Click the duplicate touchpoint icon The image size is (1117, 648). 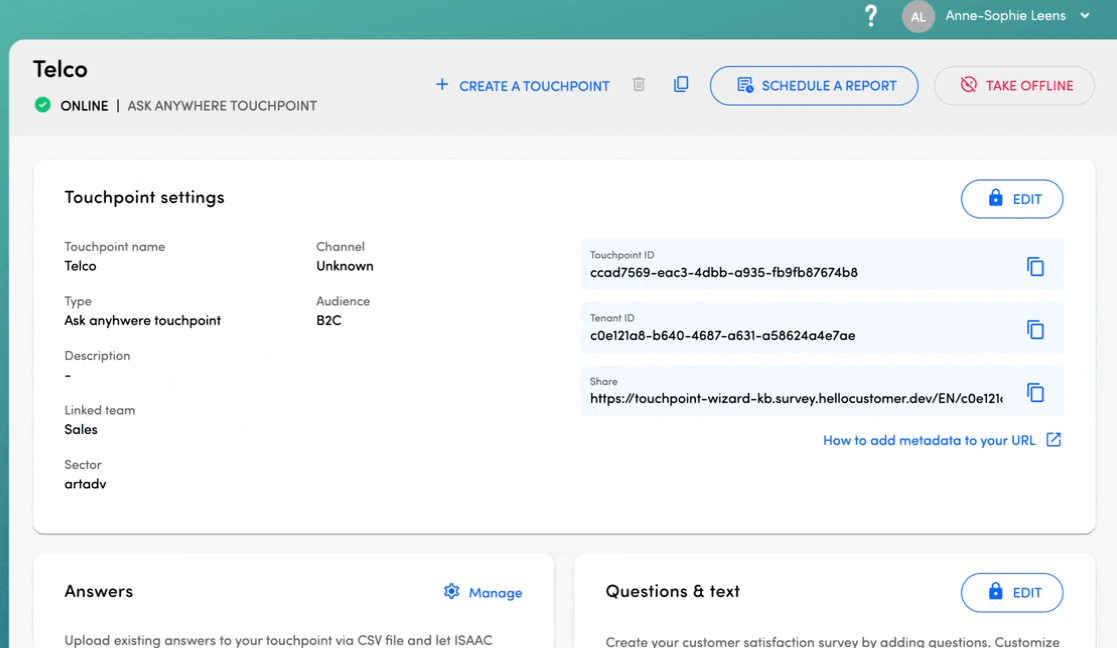click(x=681, y=85)
